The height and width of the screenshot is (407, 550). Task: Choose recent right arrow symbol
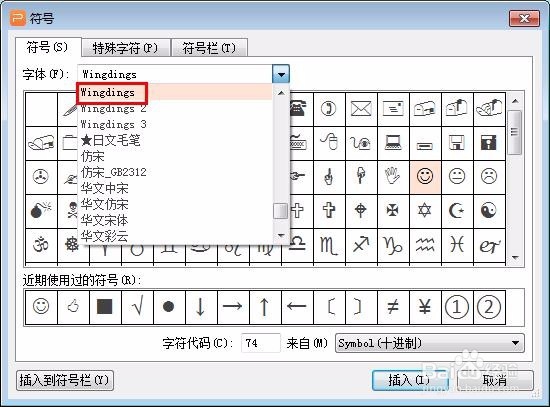pyautogui.click(x=233, y=307)
